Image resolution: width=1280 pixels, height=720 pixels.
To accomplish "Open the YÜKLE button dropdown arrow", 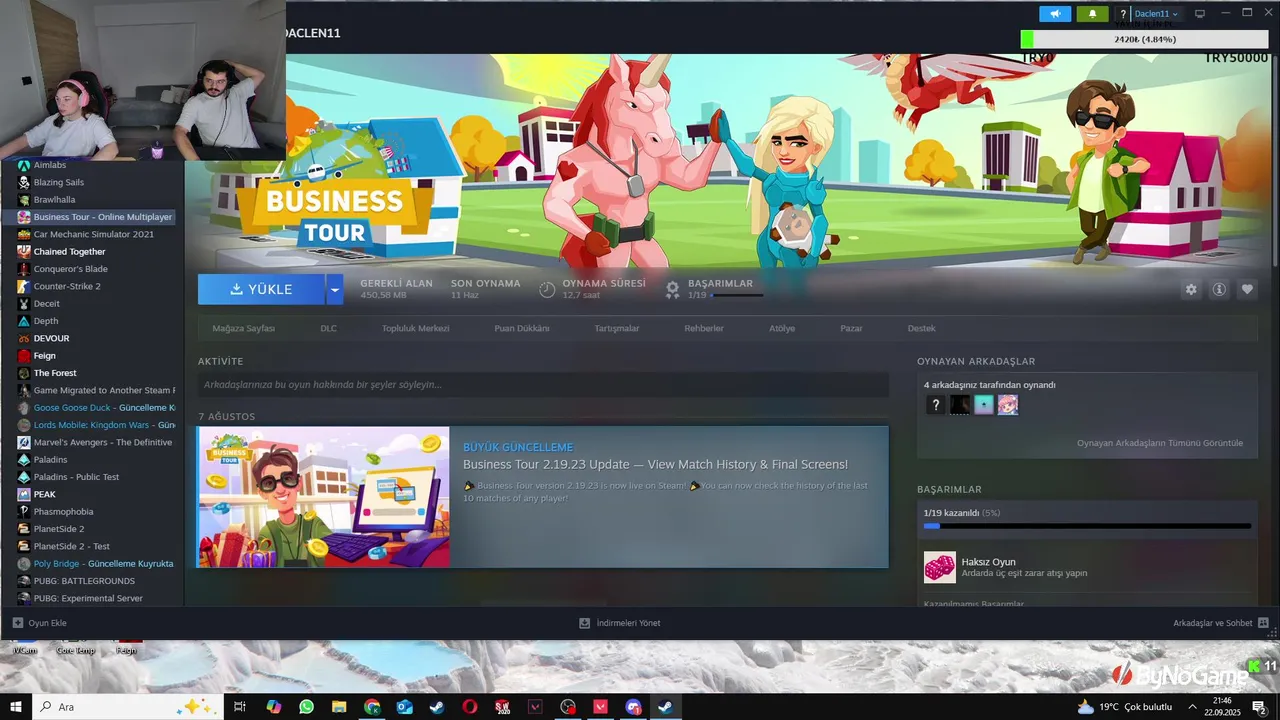I will (x=334, y=289).
